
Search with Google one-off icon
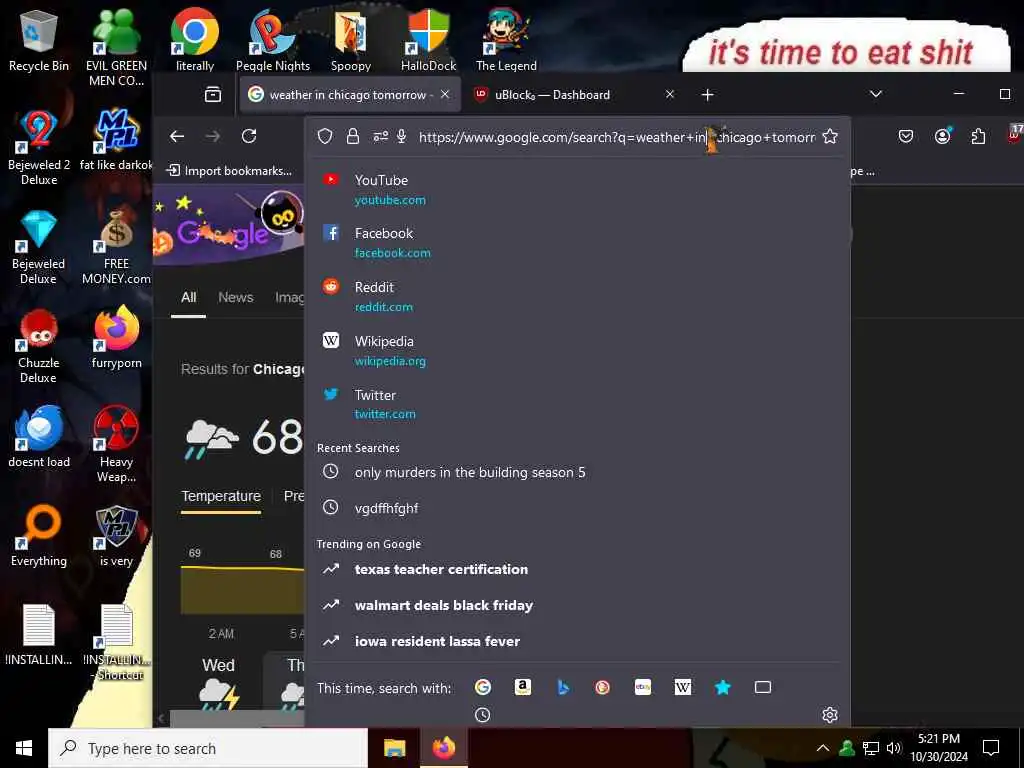point(483,687)
